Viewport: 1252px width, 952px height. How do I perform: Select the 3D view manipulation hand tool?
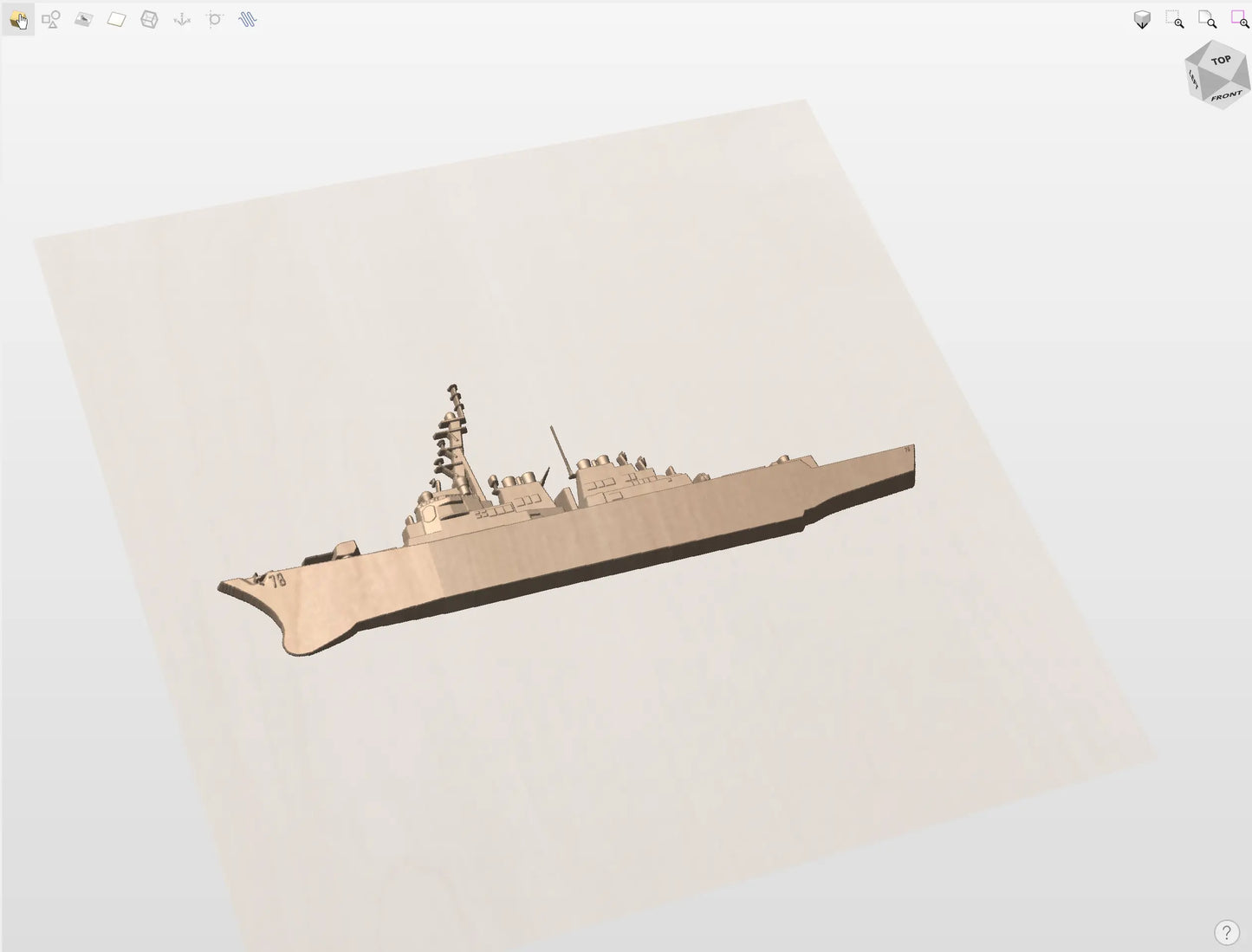pyautogui.click(x=18, y=19)
